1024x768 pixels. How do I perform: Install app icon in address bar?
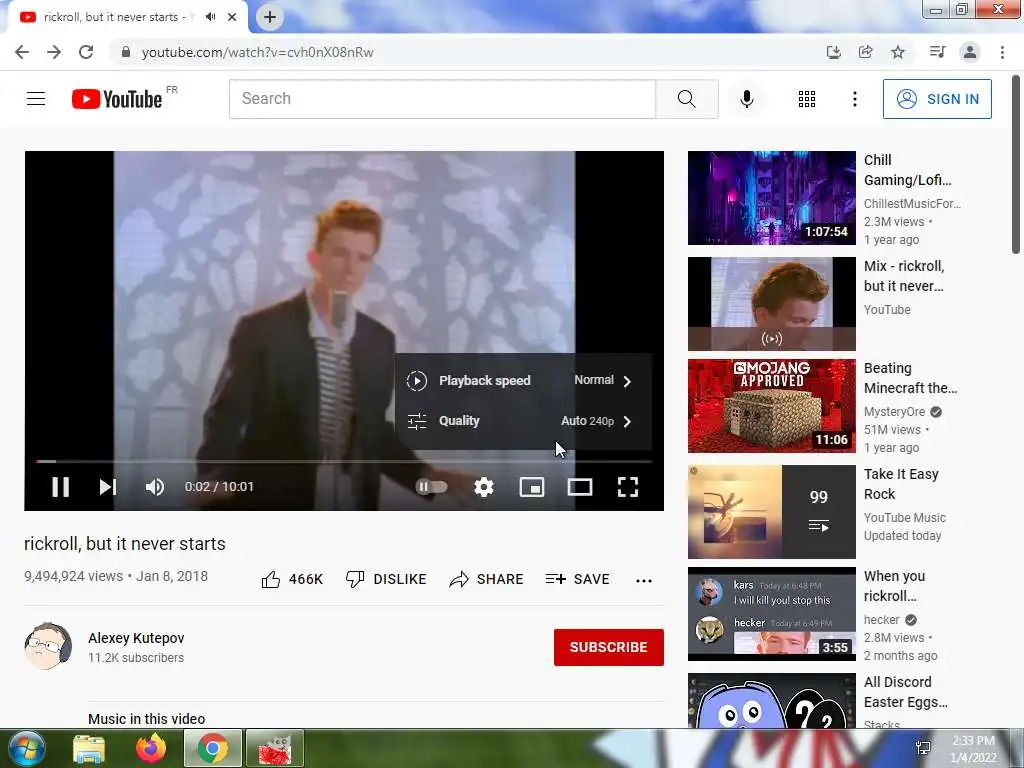(x=833, y=52)
